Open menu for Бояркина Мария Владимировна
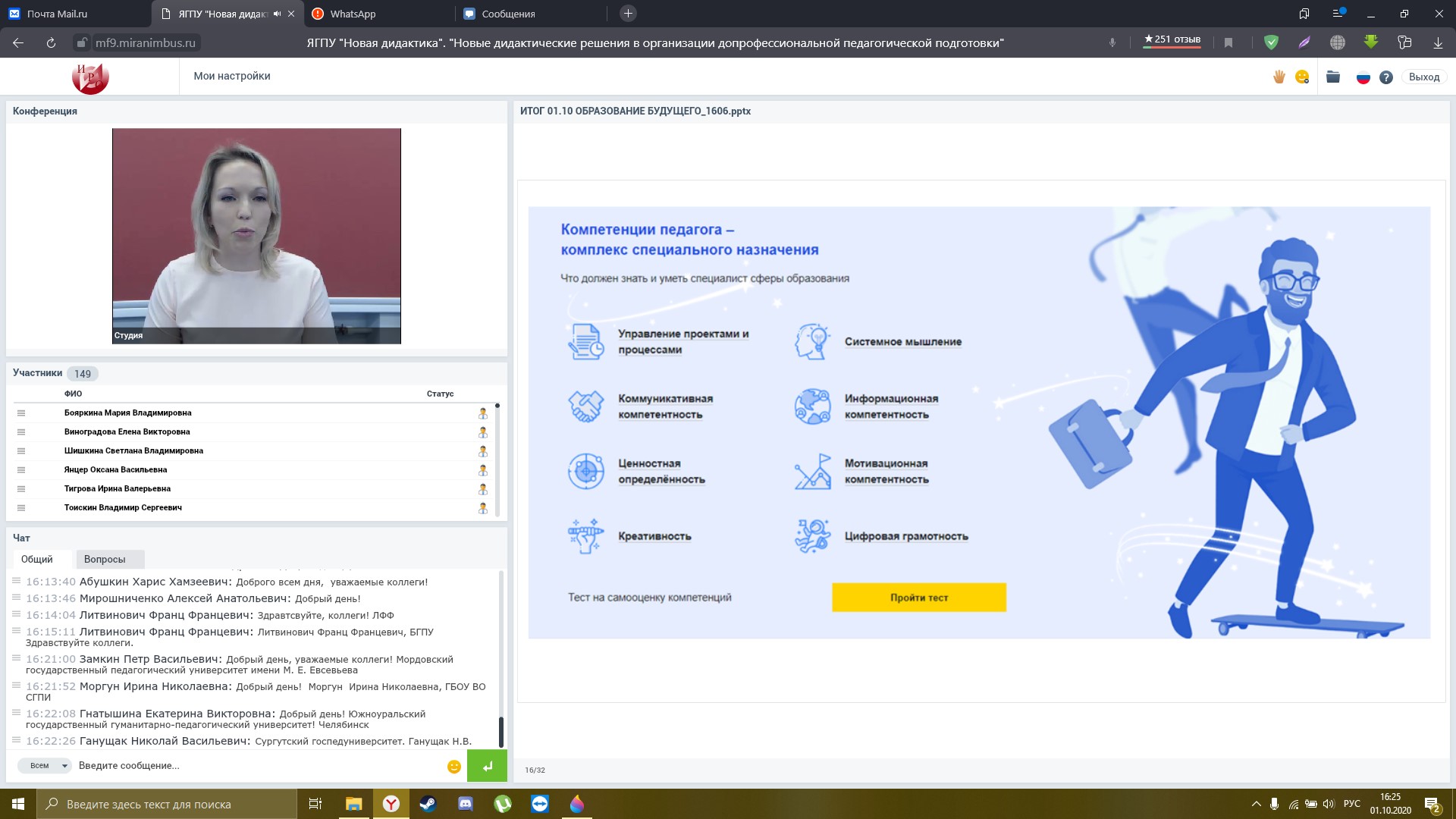 [x=21, y=413]
